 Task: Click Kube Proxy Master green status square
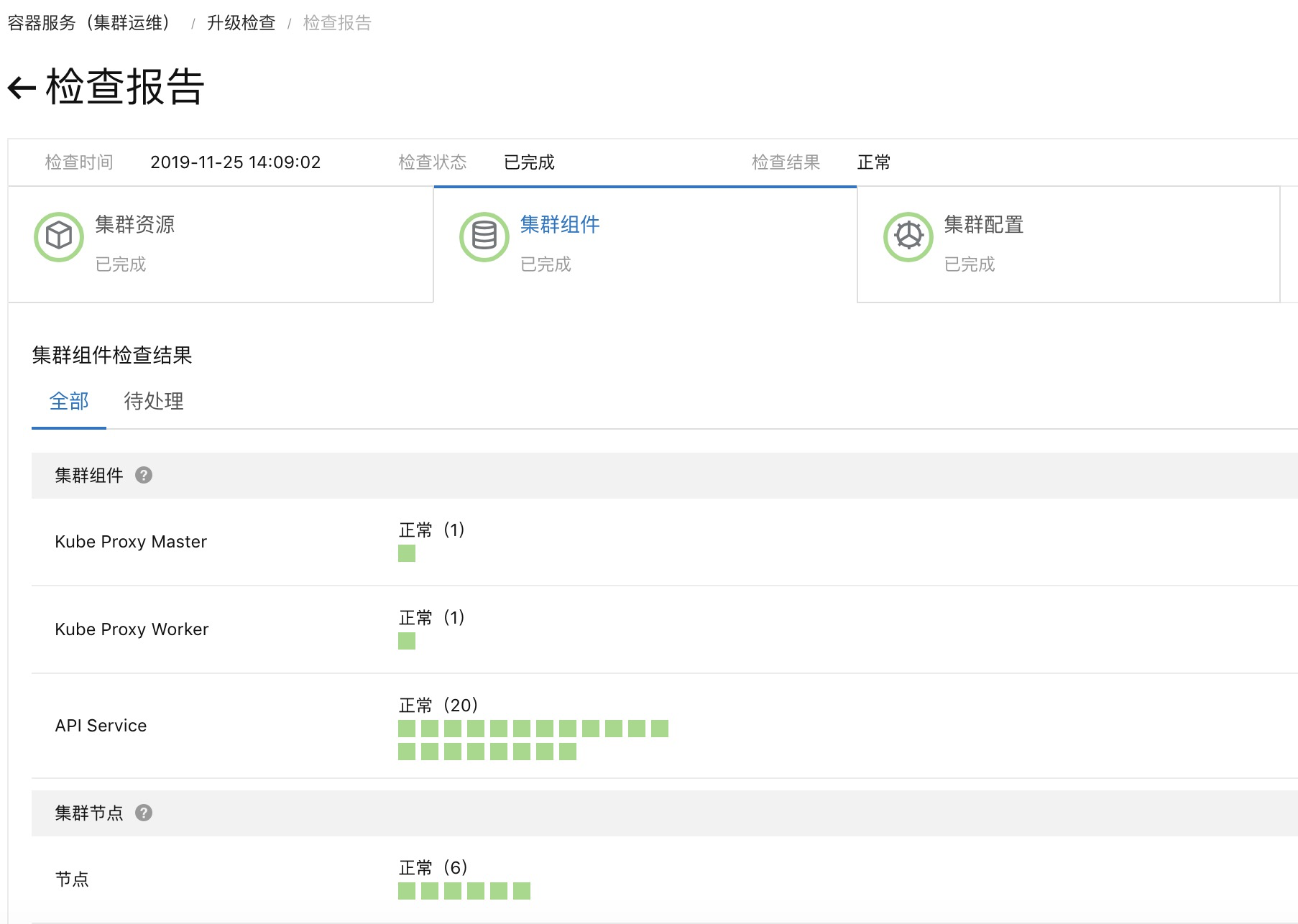(x=407, y=553)
